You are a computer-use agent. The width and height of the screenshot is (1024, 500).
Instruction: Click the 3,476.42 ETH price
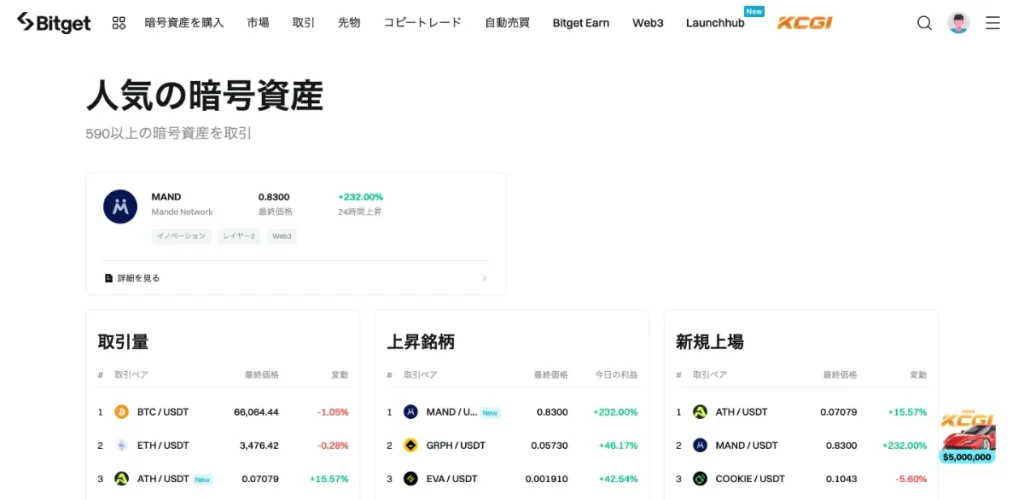pos(259,445)
